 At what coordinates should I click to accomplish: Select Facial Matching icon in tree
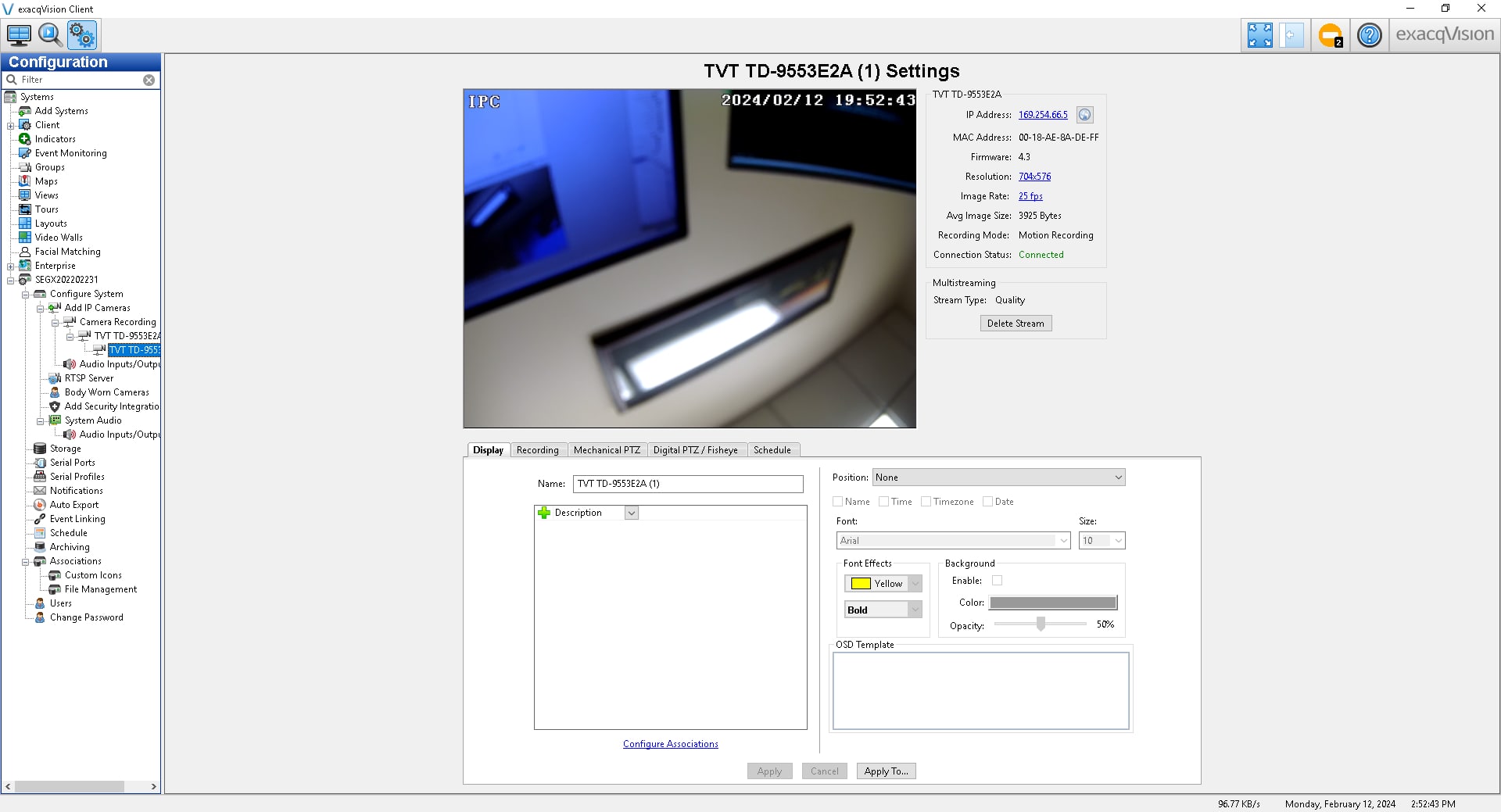[25, 252]
